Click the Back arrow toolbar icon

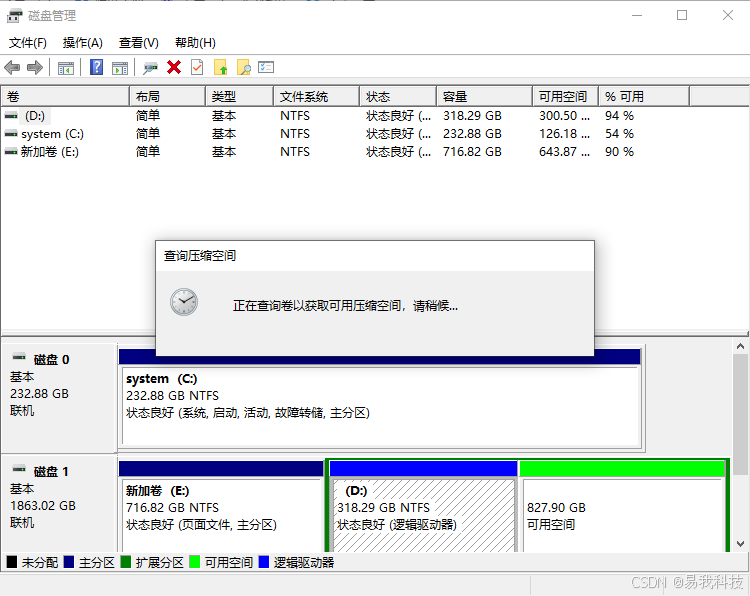(x=12, y=67)
